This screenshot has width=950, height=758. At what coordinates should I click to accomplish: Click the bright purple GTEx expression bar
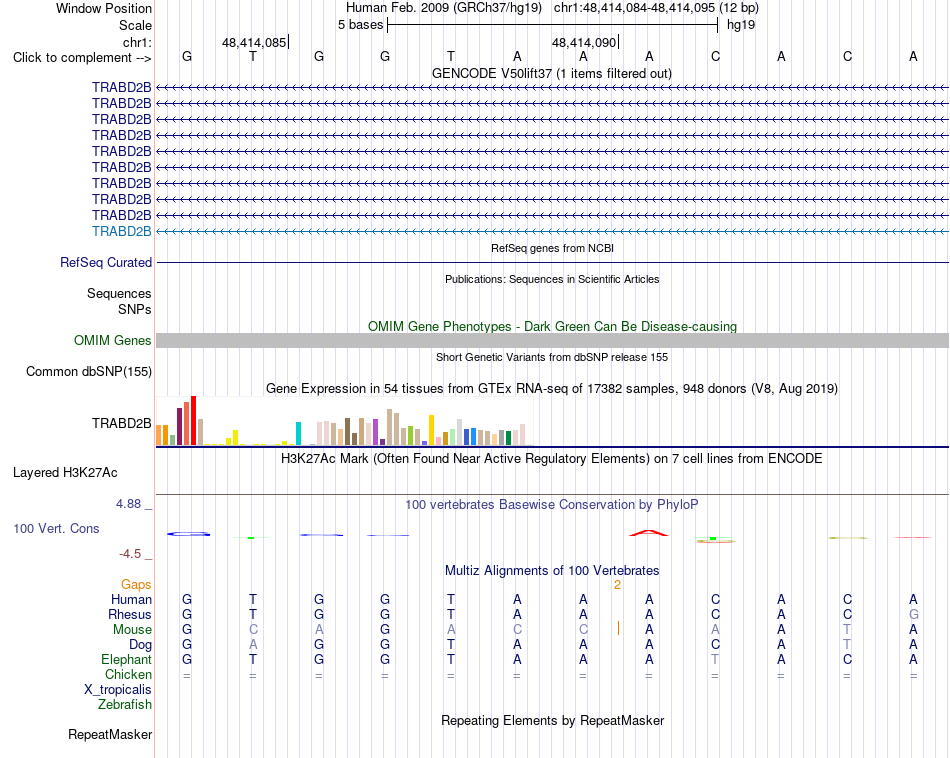coord(376,432)
